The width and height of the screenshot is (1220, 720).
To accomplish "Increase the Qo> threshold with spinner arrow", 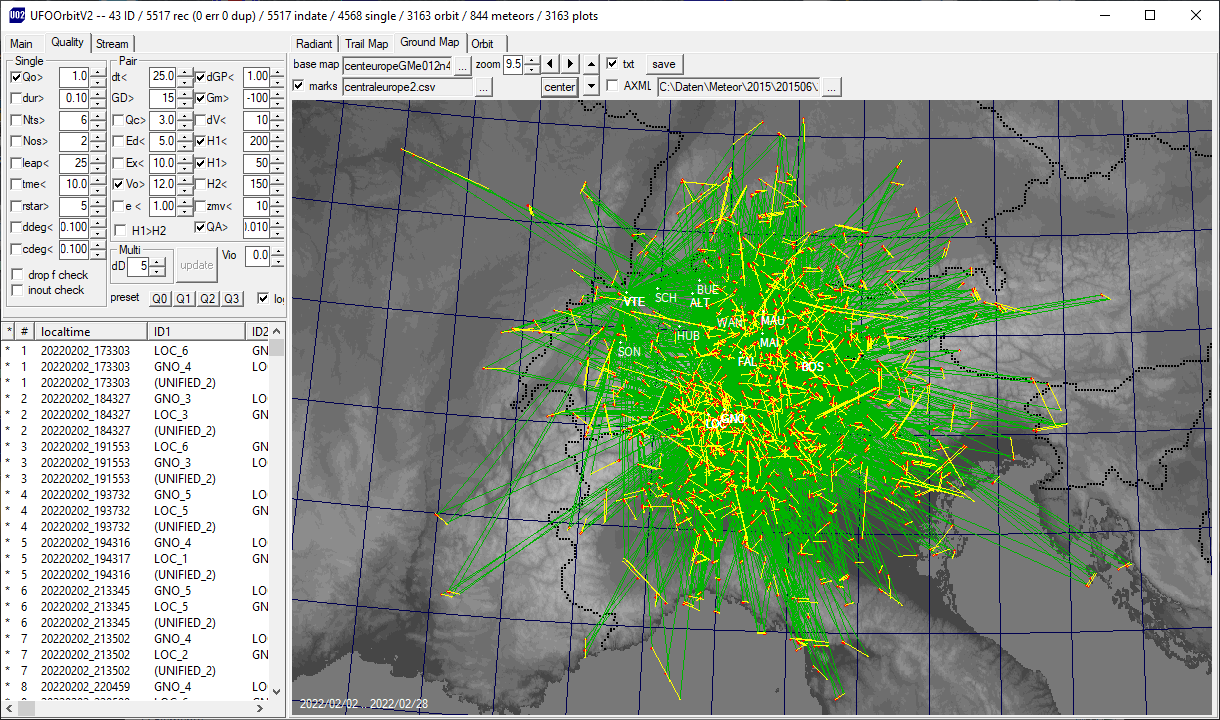I will (x=97, y=72).
